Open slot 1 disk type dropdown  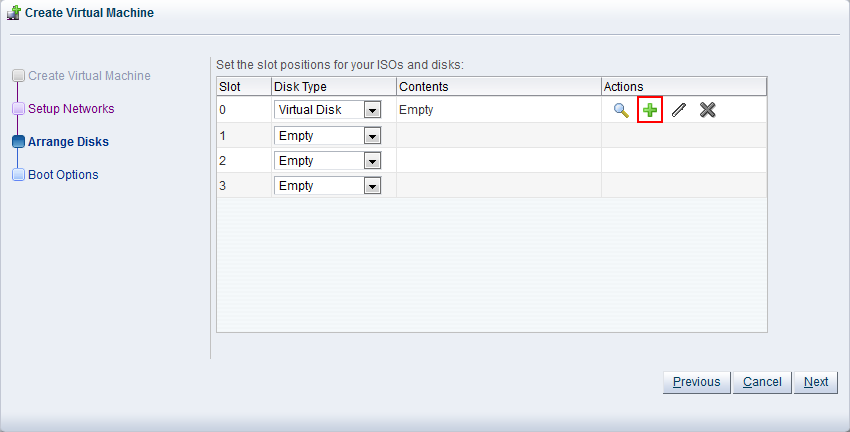(374, 135)
